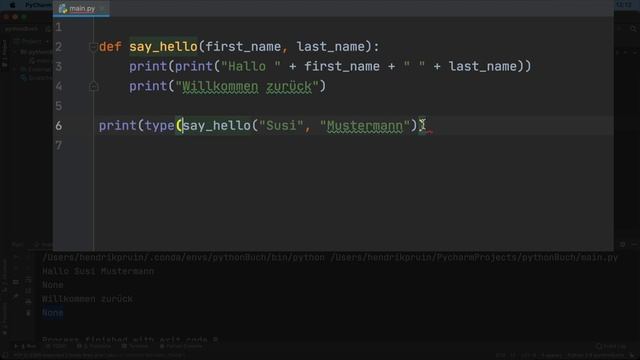Click "Hallo Susi Mustermann" console output
640x360 pixels.
98,271
